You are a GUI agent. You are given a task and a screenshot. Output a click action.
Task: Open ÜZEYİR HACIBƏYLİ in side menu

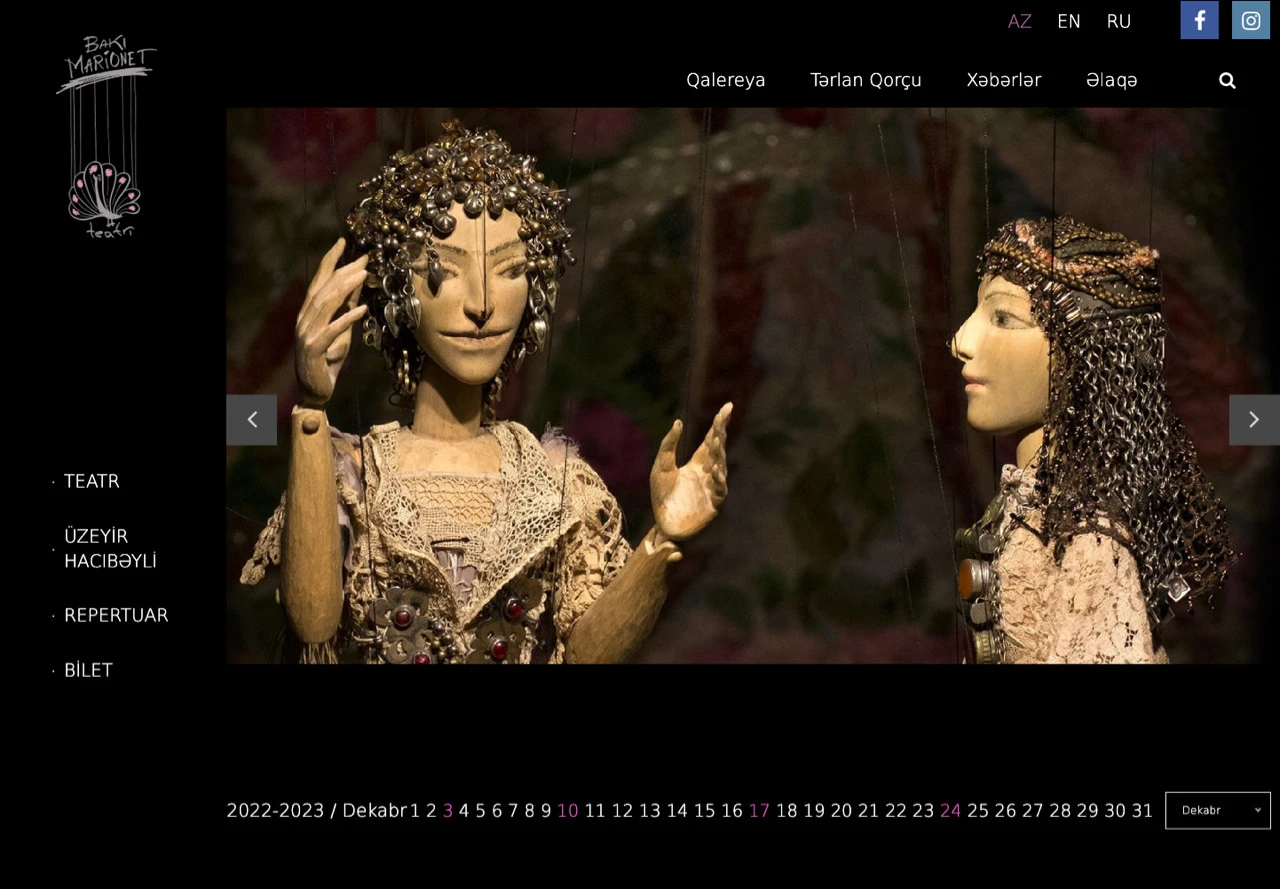coord(110,548)
